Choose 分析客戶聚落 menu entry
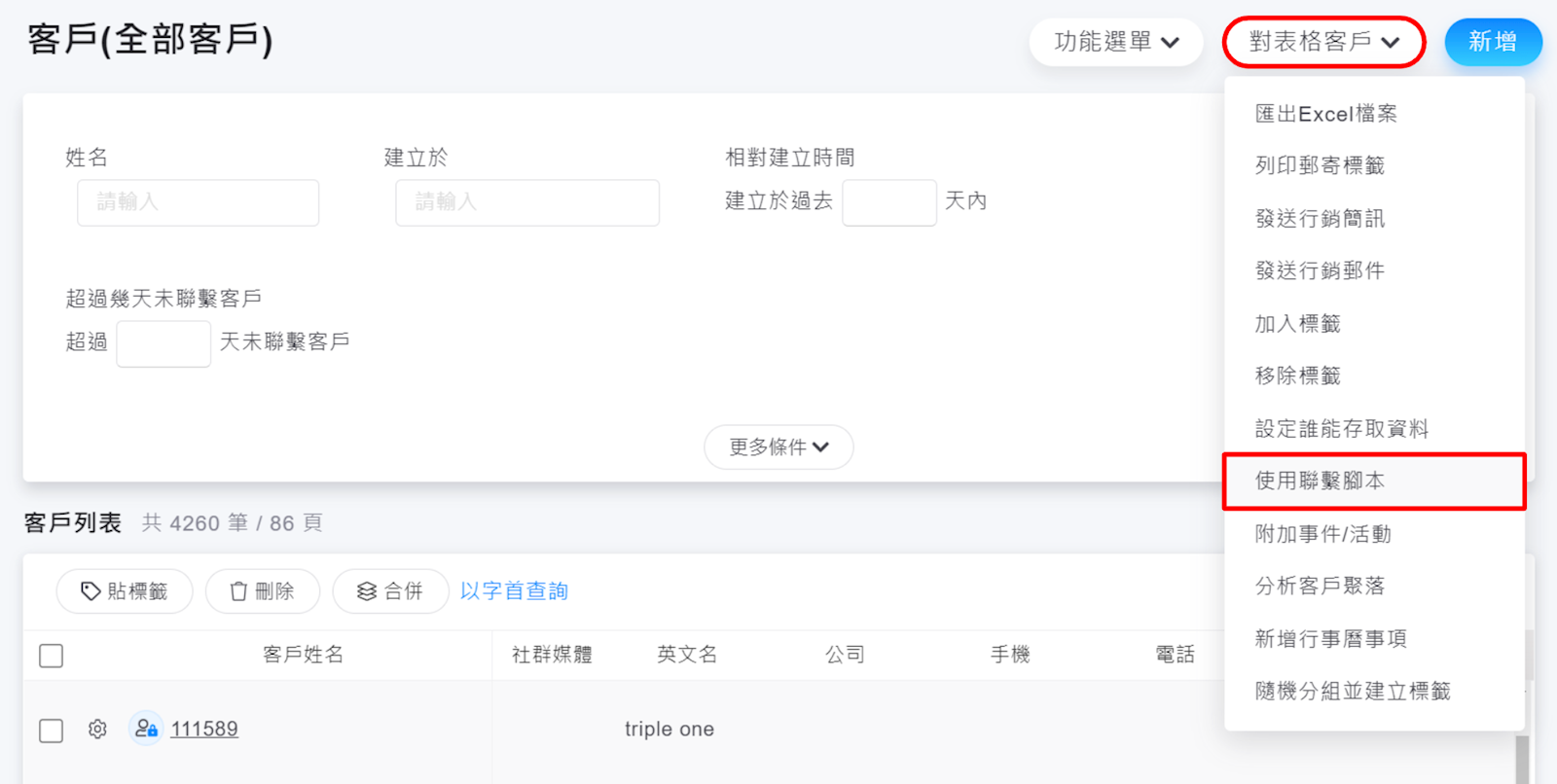1557x784 pixels. (1320, 586)
